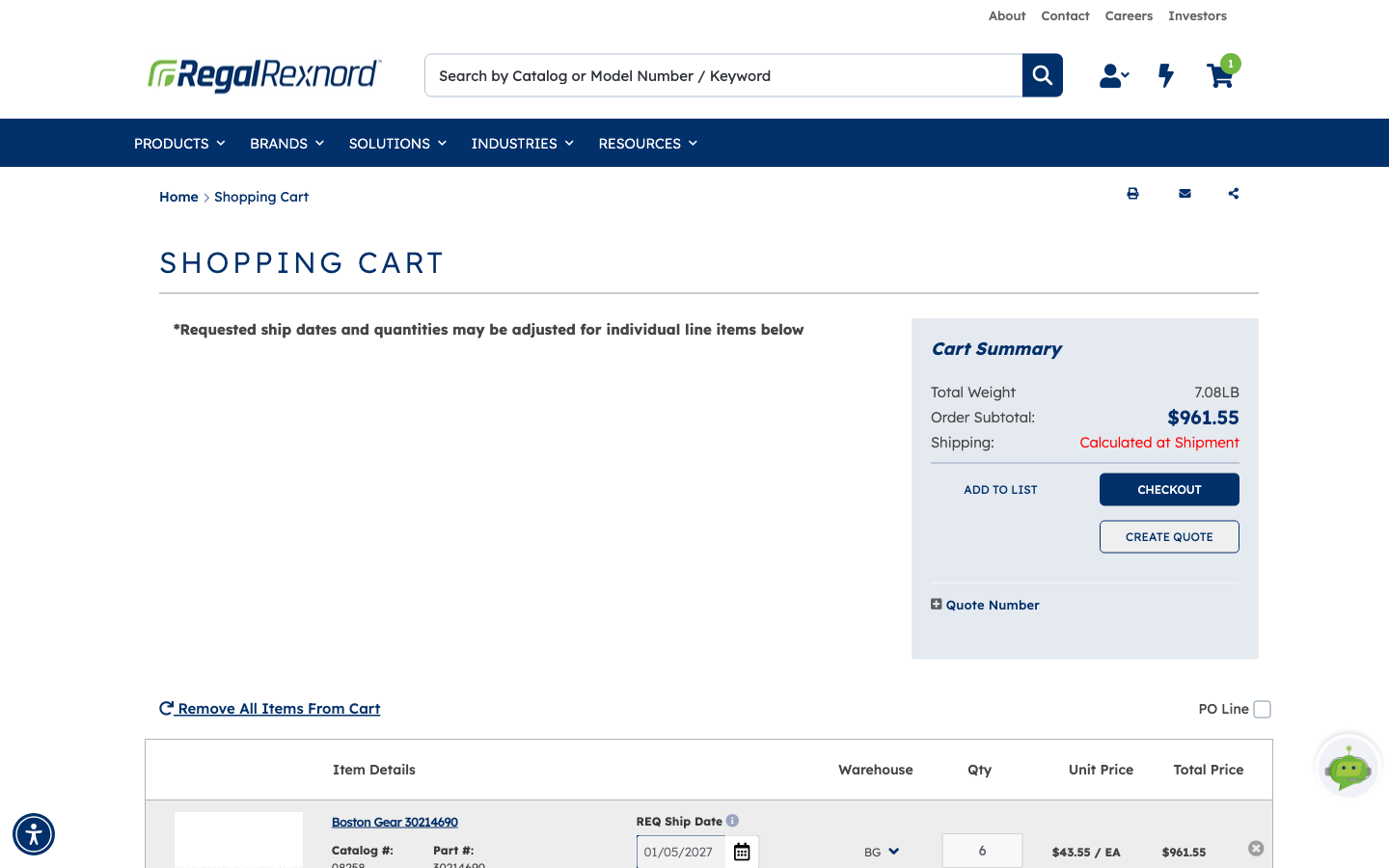Click the Checkout button

point(1169,490)
